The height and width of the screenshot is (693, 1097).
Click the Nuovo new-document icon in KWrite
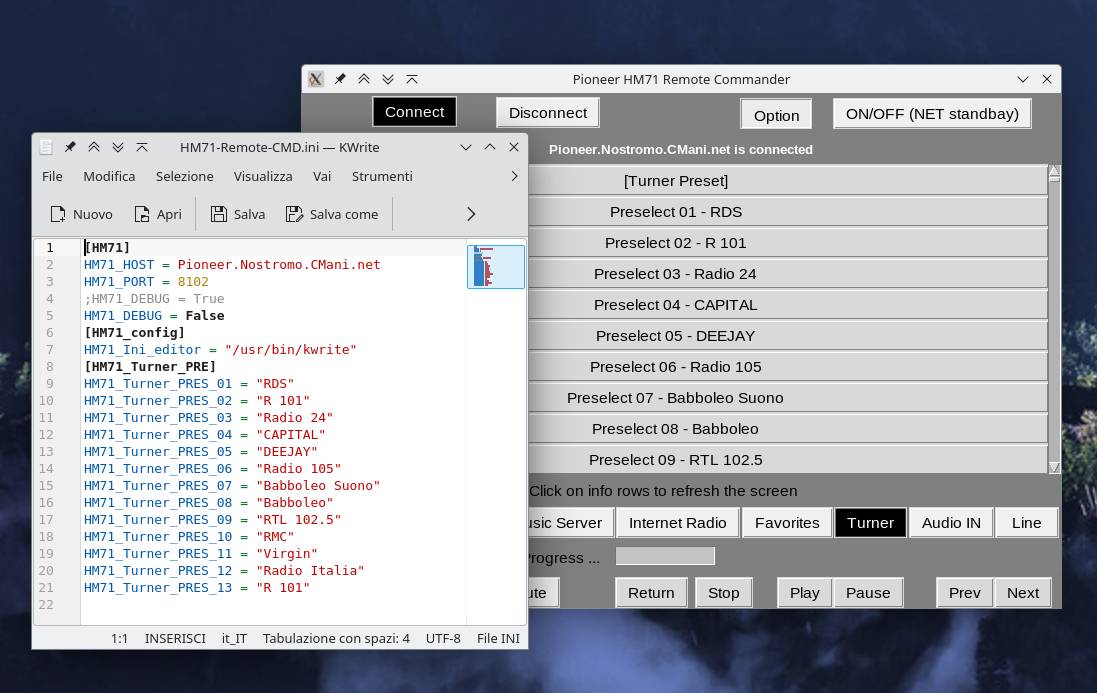[58, 214]
